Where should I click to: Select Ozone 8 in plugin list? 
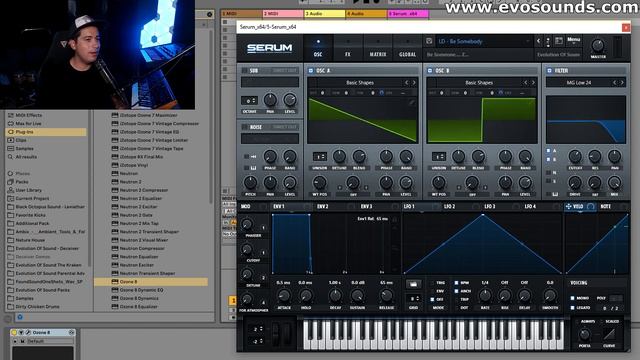point(151,282)
